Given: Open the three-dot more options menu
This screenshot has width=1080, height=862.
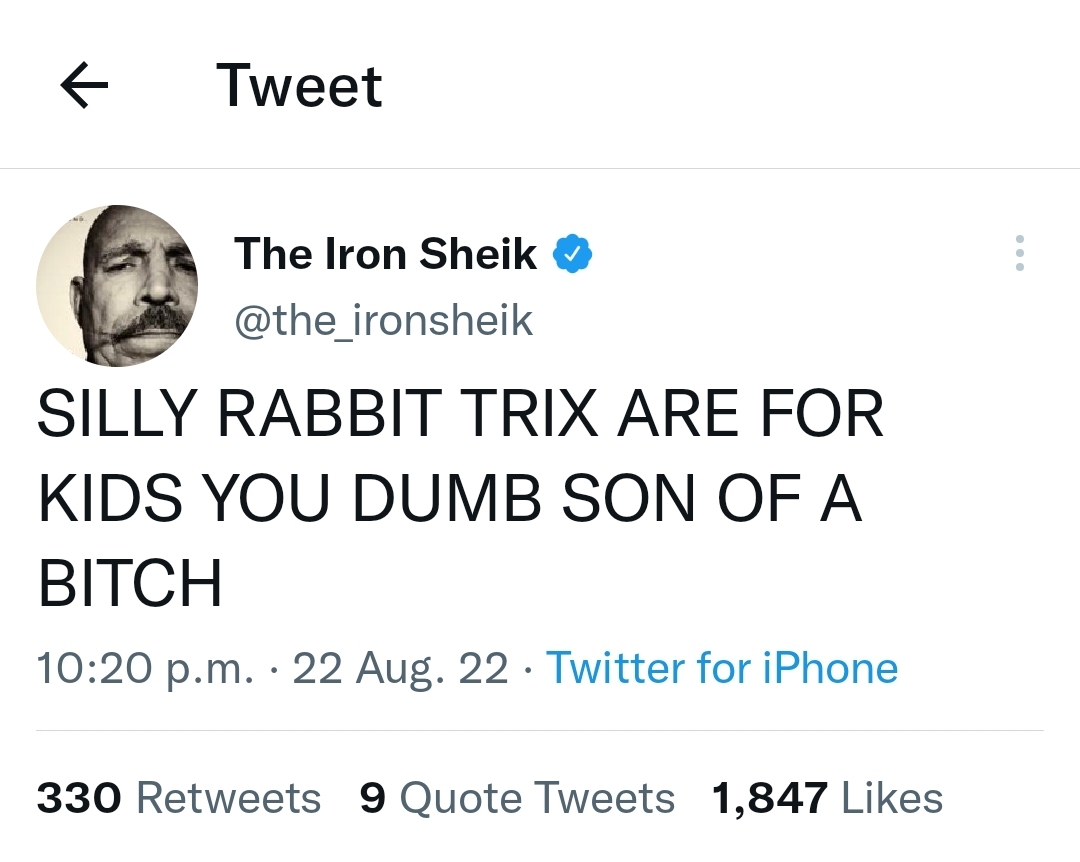Looking at the screenshot, I should pyautogui.click(x=1019, y=254).
